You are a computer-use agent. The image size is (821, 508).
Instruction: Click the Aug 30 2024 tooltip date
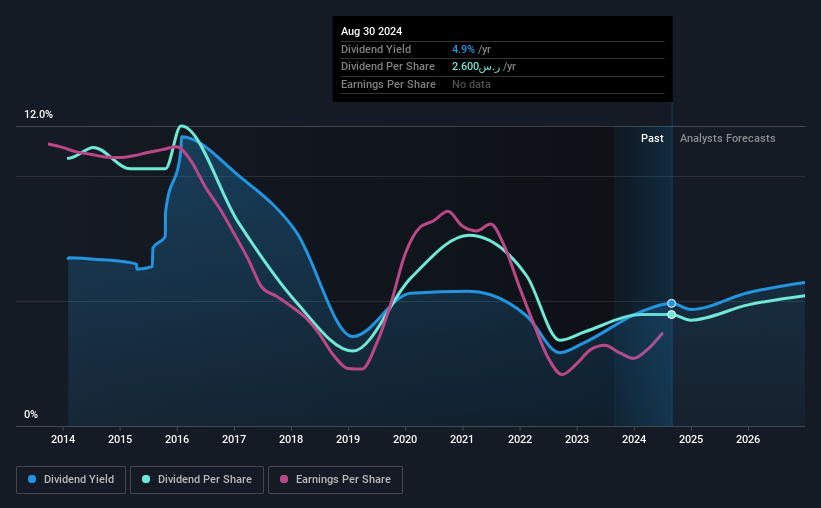(371, 31)
